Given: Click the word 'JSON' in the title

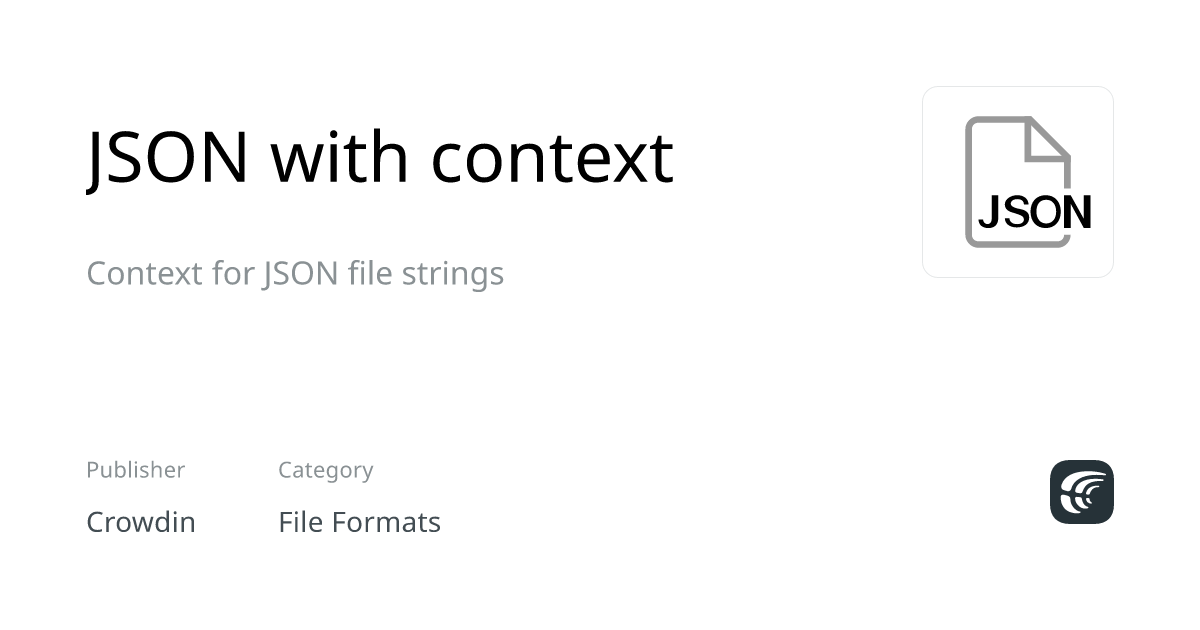Looking at the screenshot, I should pos(168,159).
